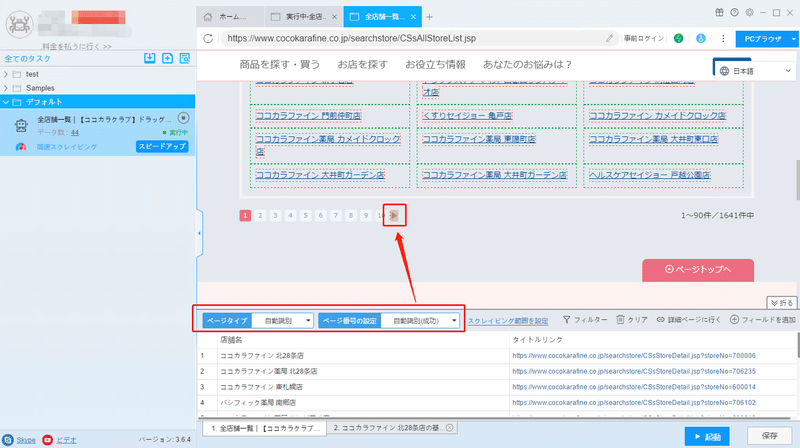Click the PCブラウザ button
The width and height of the screenshot is (800, 448).
pos(762,39)
